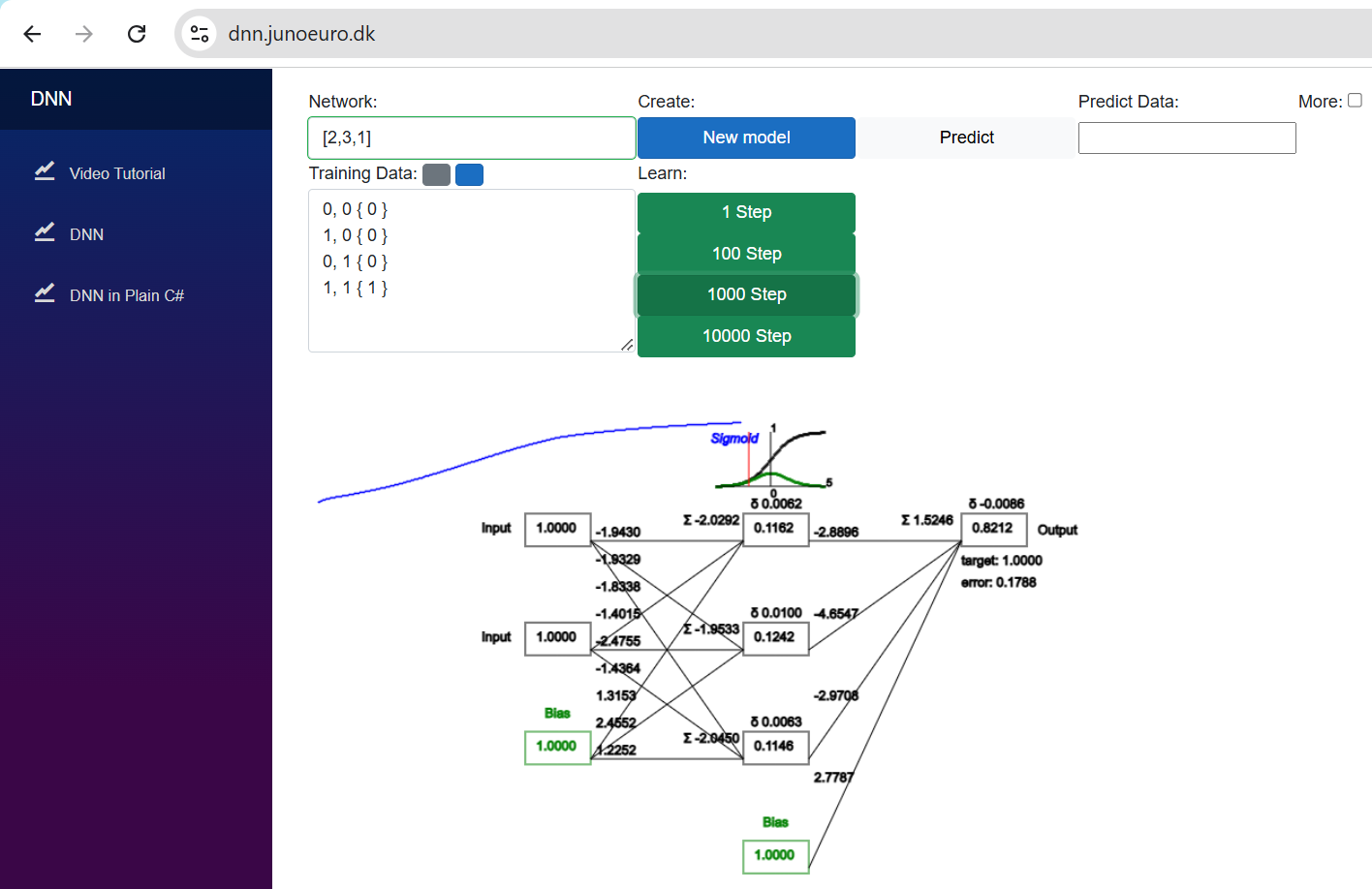The width and height of the screenshot is (1372, 889).
Task: Click the DNN in Plain C# chart icon
Action: [x=45, y=293]
